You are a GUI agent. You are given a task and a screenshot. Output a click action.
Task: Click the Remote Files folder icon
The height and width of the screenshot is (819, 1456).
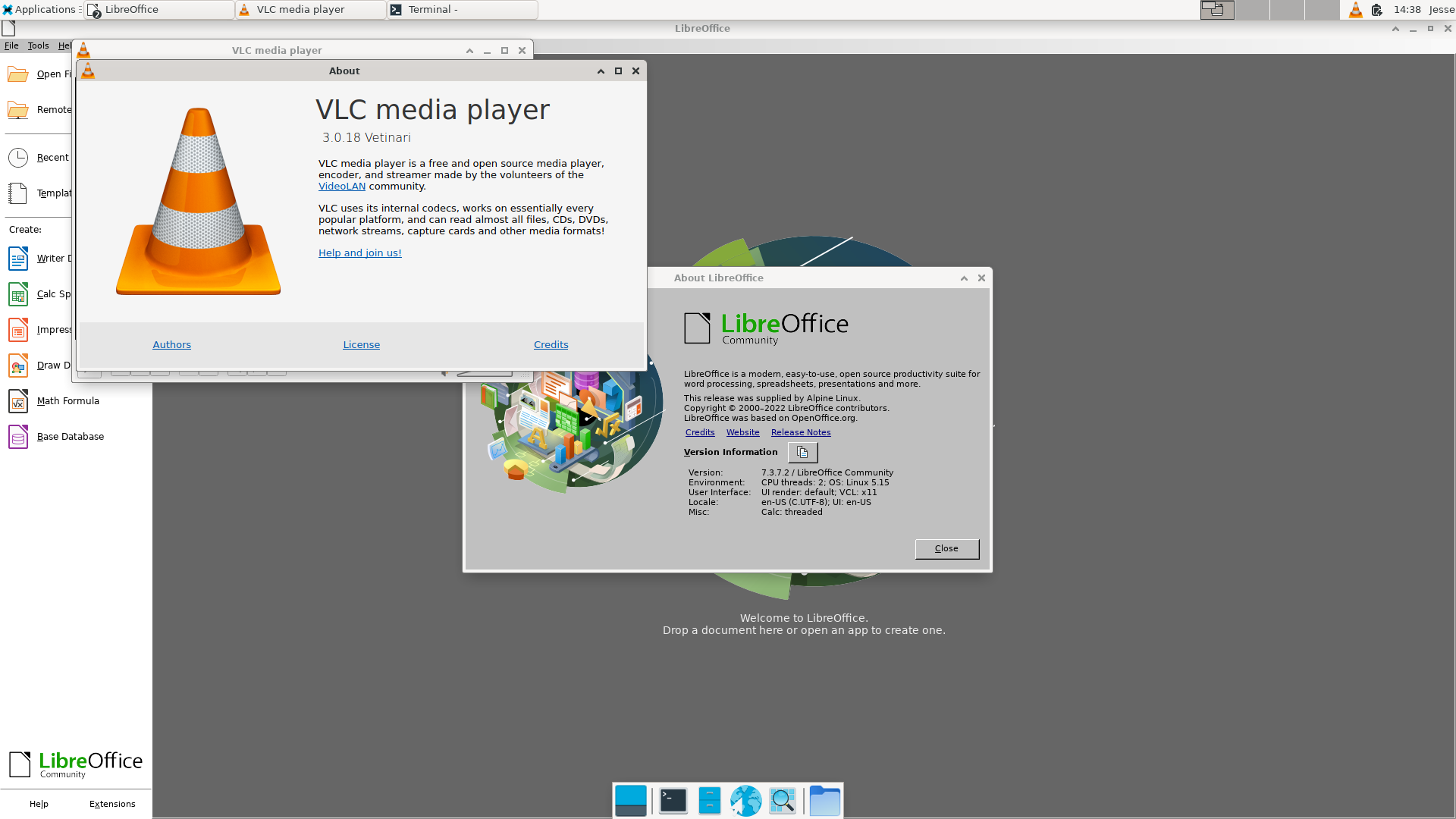pyautogui.click(x=18, y=110)
